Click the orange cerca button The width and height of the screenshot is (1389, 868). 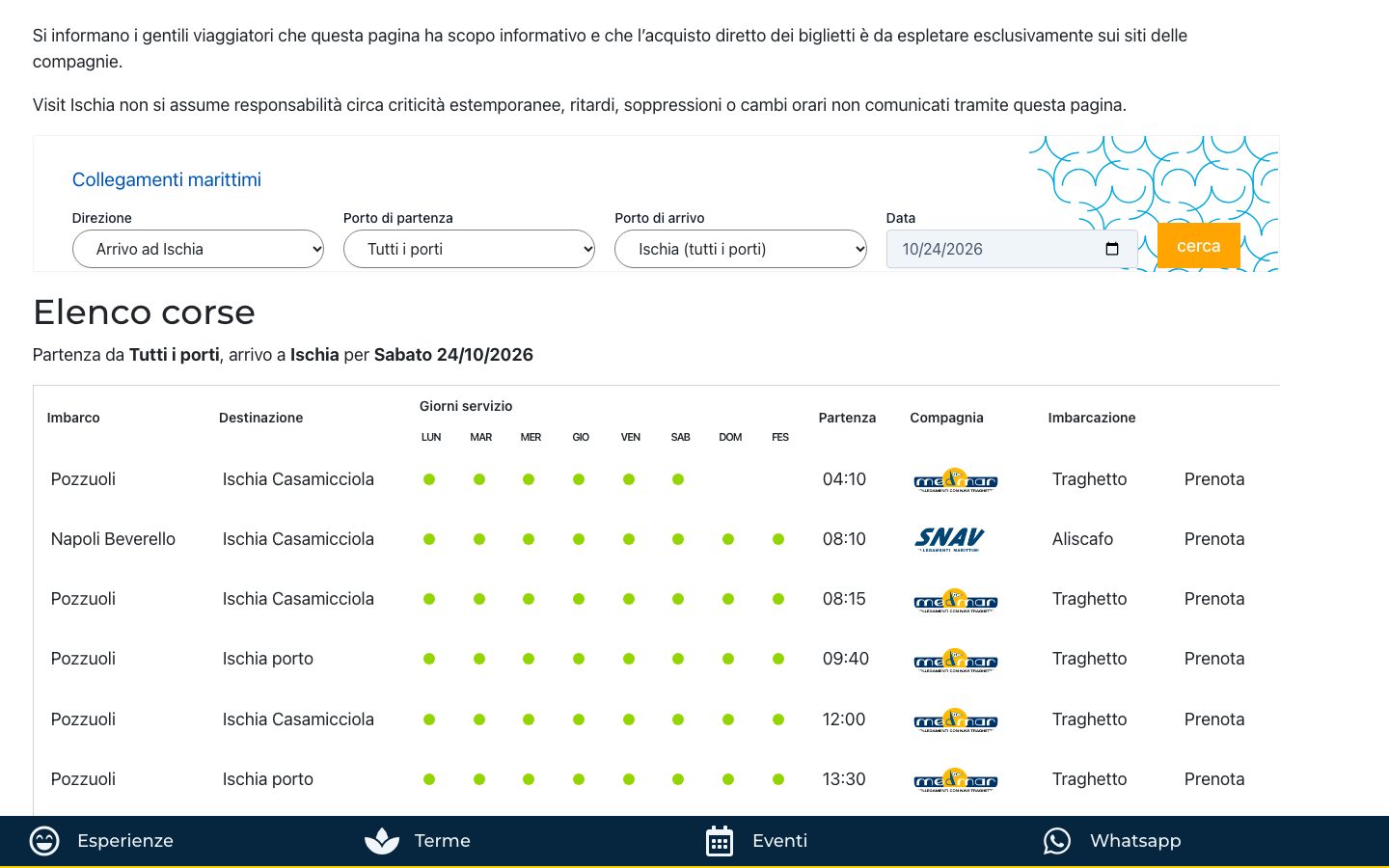(1199, 246)
